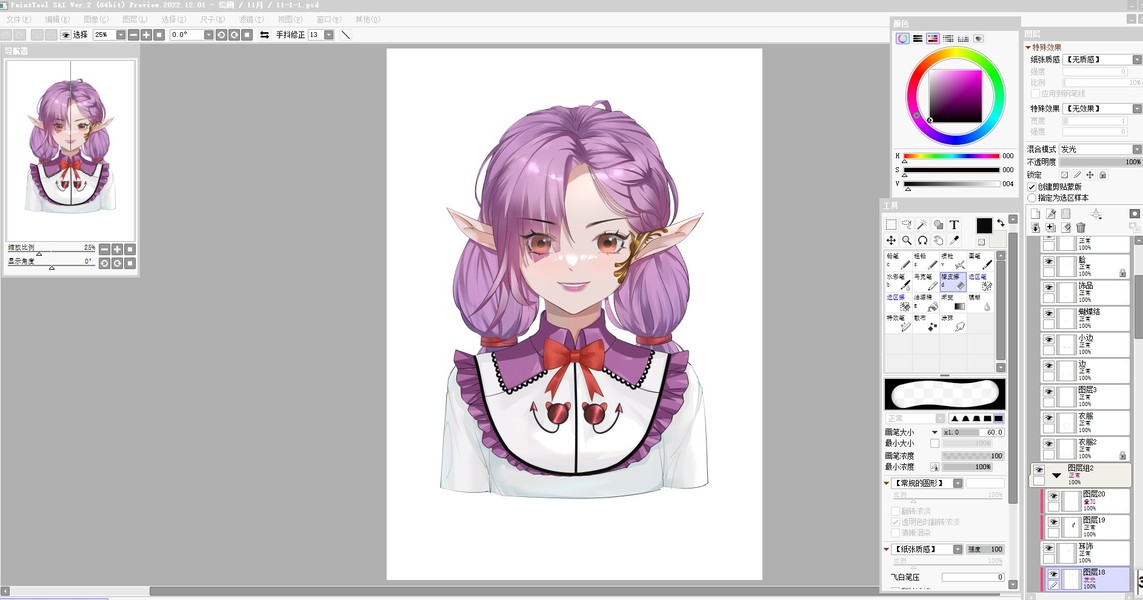1143x600 pixels.
Task: Enable 指定为选区样本 radio option
Action: [1031, 198]
